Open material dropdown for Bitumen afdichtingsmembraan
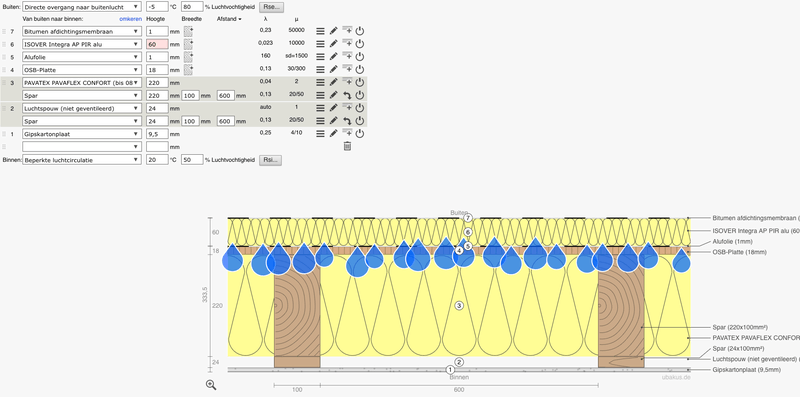This screenshot has height=397, width=800. tap(82, 31)
